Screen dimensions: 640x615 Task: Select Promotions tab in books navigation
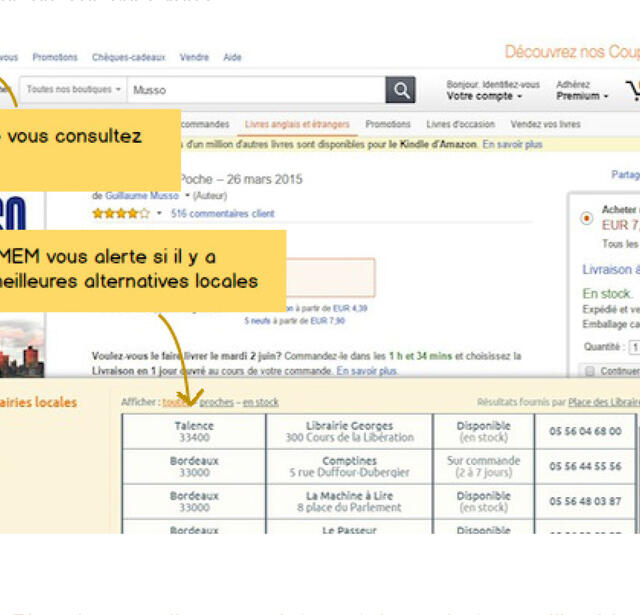click(x=388, y=124)
